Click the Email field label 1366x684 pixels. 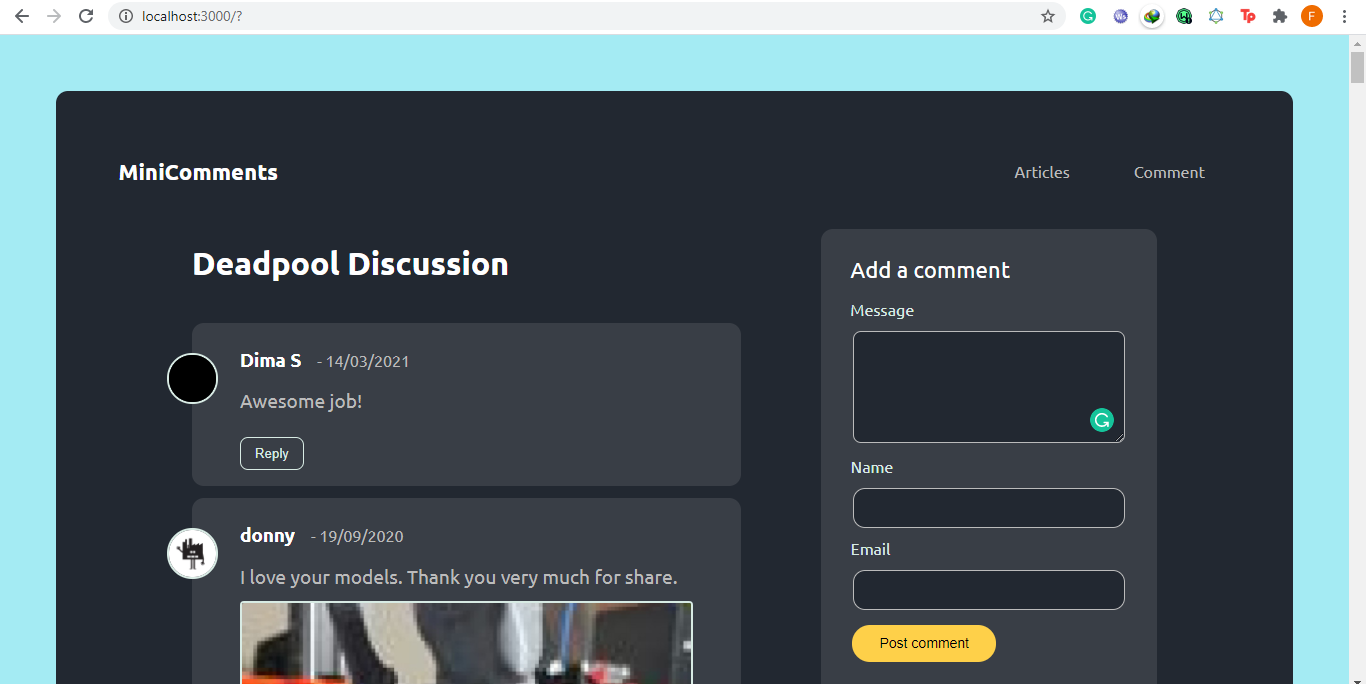pyautogui.click(x=870, y=549)
